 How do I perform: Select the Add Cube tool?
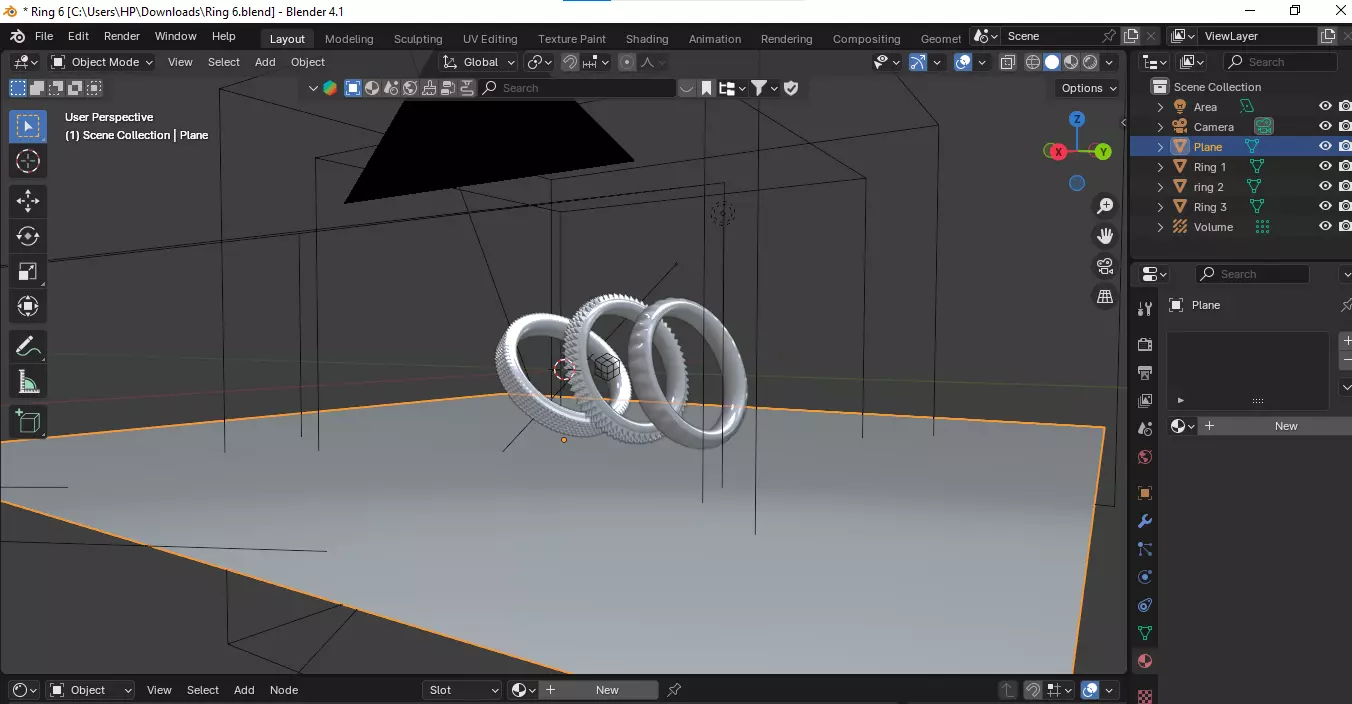pyautogui.click(x=28, y=422)
